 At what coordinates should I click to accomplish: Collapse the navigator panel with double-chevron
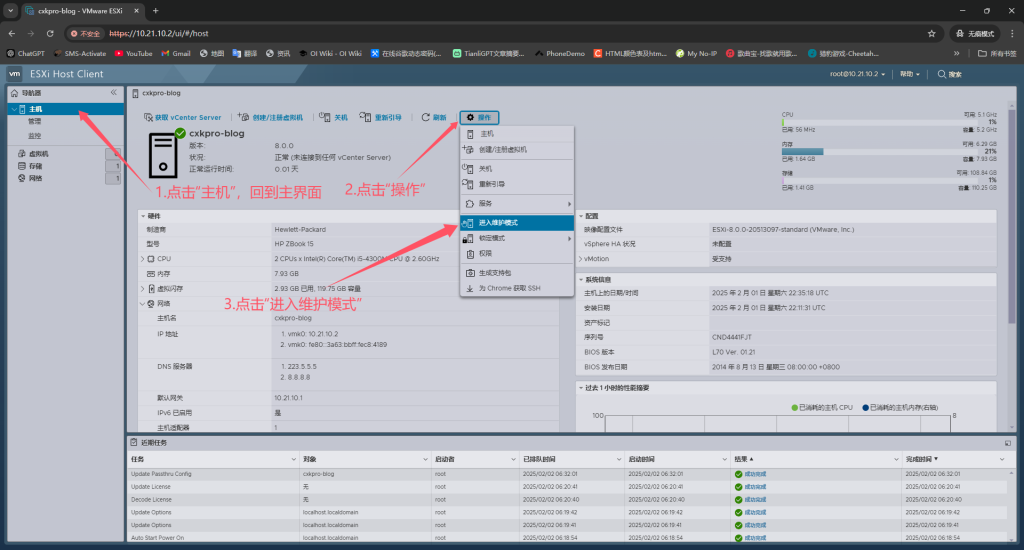(114, 93)
